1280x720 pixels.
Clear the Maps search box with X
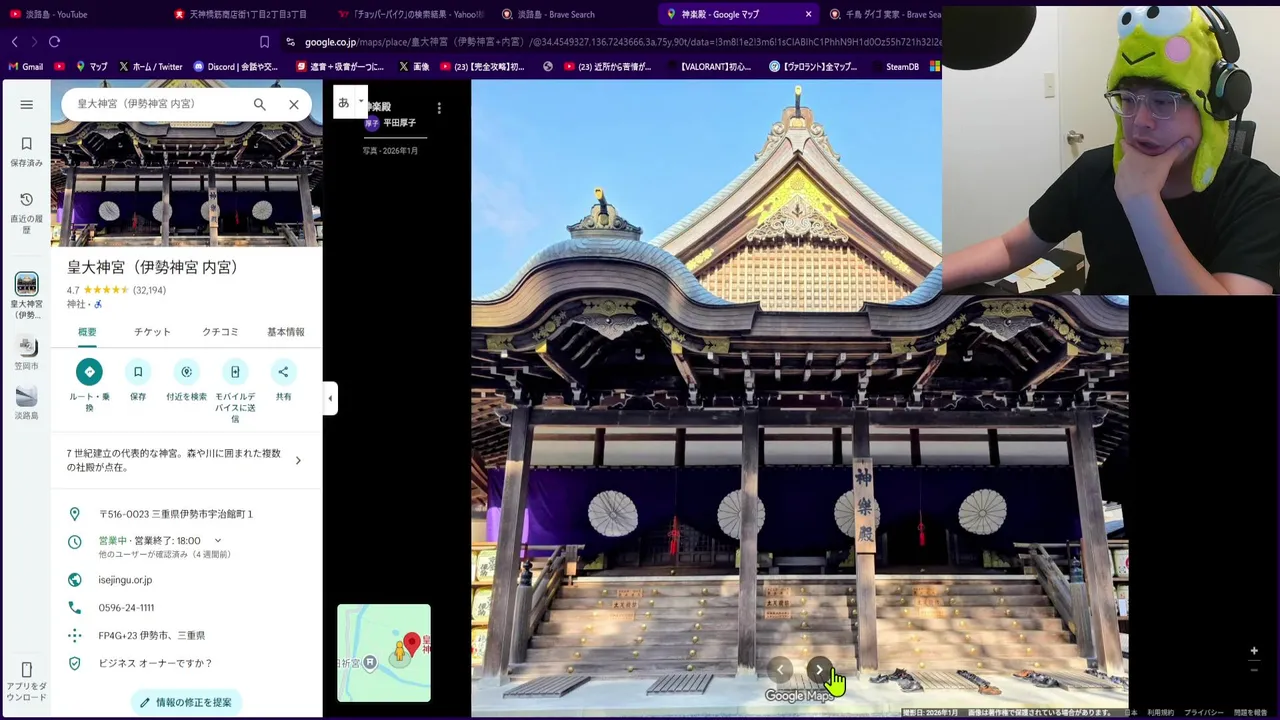pyautogui.click(x=294, y=104)
